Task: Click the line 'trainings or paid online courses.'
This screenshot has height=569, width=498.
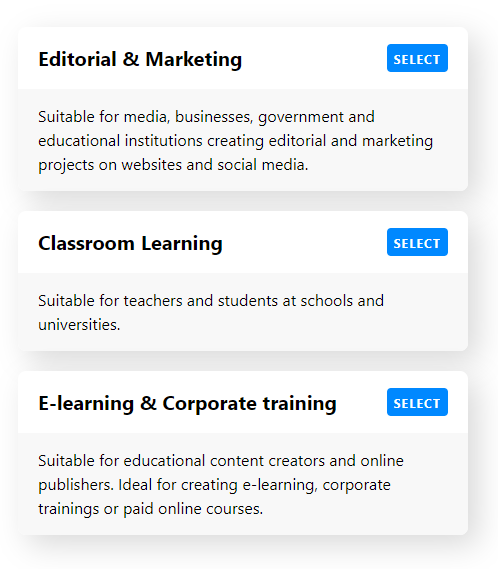Action: pos(151,509)
